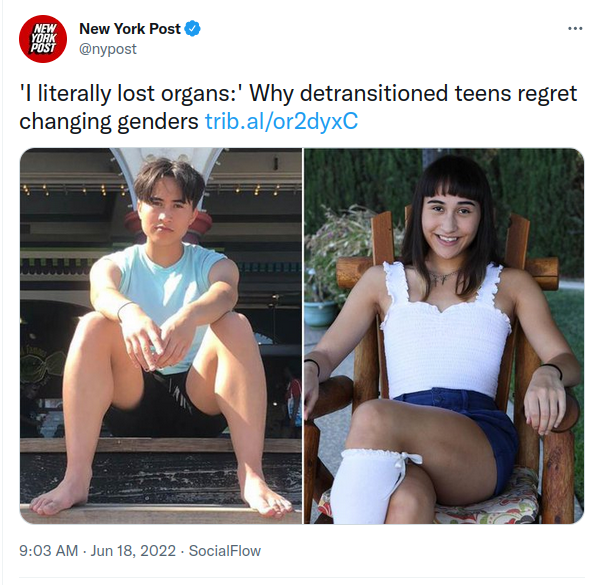The image size is (601, 585).
Task: Open the SocialFlow source label
Action: [225, 551]
